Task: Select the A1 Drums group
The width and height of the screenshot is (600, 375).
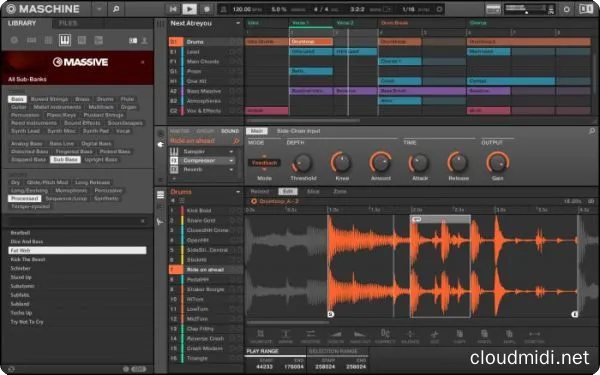Action: (205, 42)
